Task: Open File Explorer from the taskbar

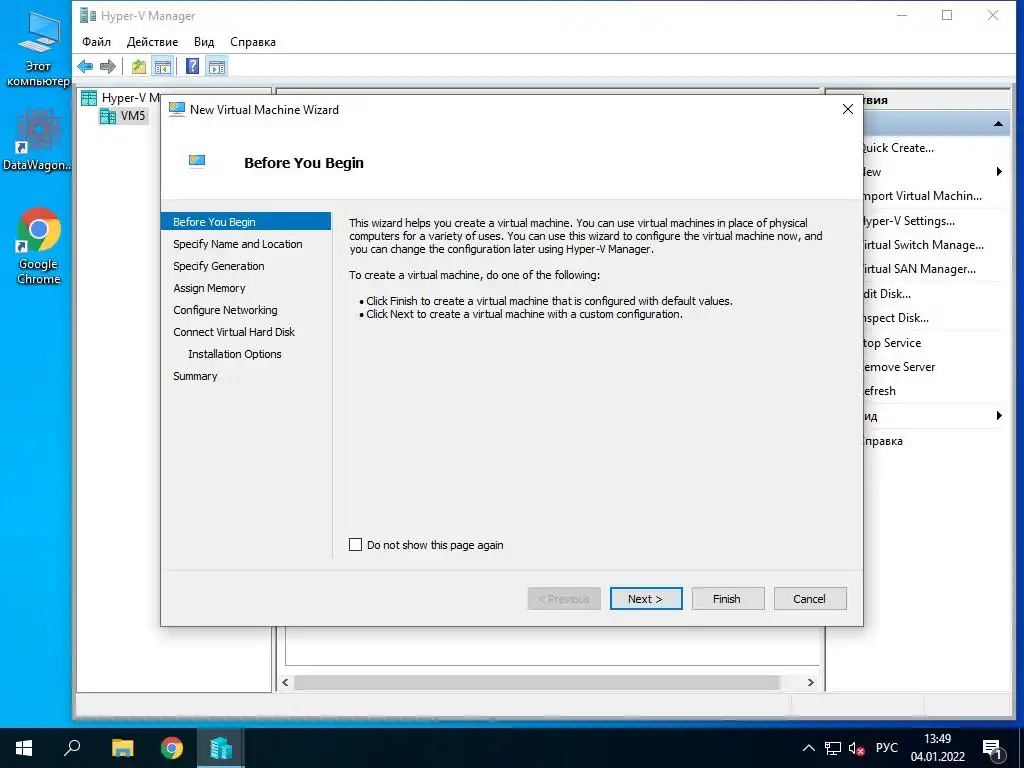Action: click(122, 748)
